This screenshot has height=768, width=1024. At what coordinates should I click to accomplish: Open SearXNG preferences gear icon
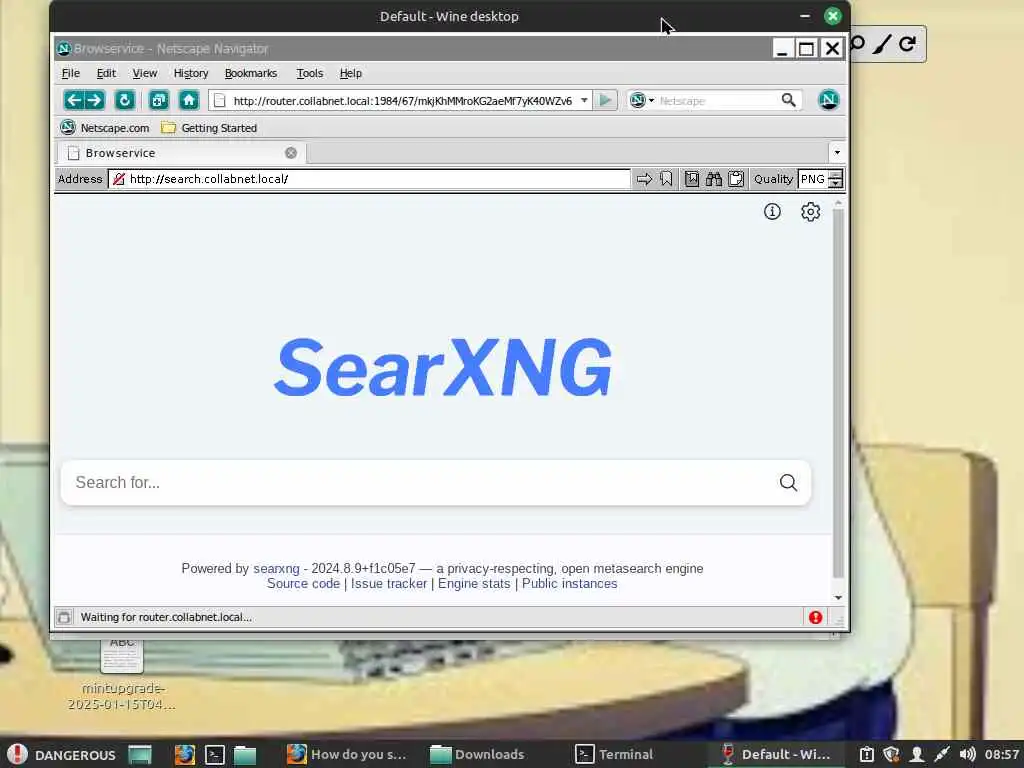pos(810,212)
